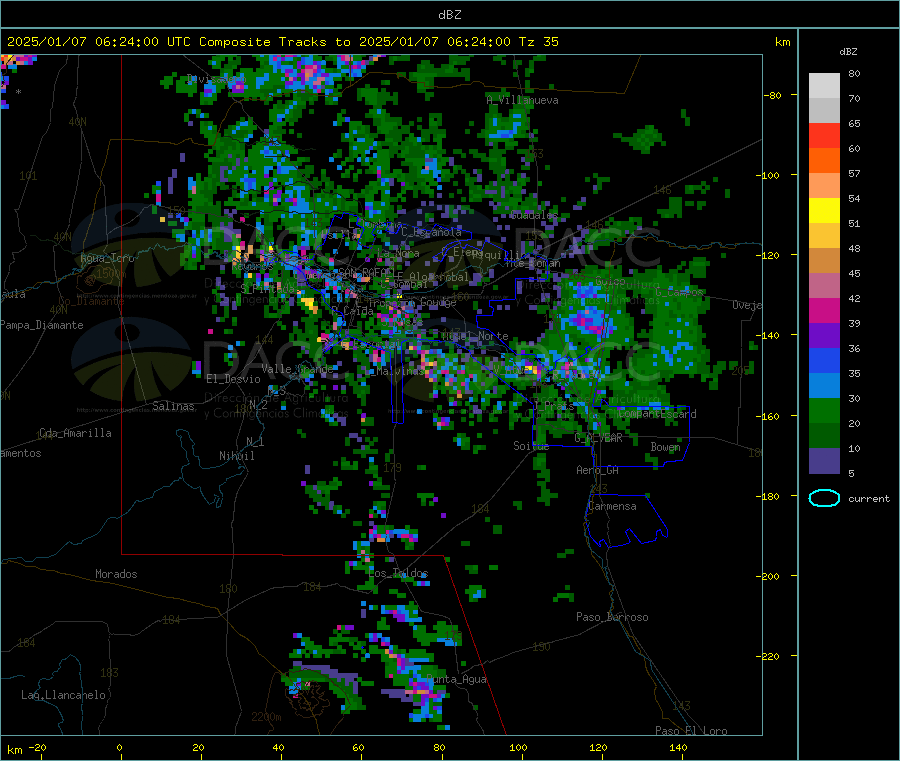Click the 100 km horizontal axis tick
This screenshot has height=761, width=900.
point(518,747)
